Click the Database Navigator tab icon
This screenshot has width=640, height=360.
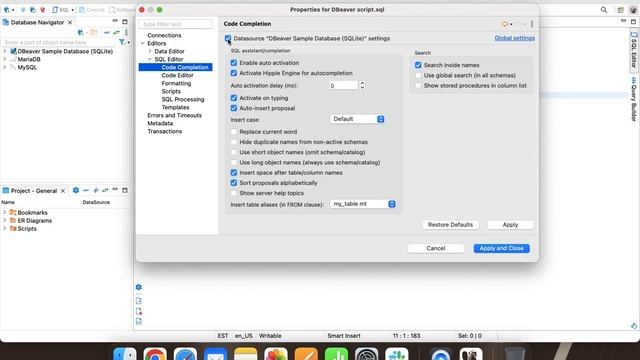tap(6, 22)
